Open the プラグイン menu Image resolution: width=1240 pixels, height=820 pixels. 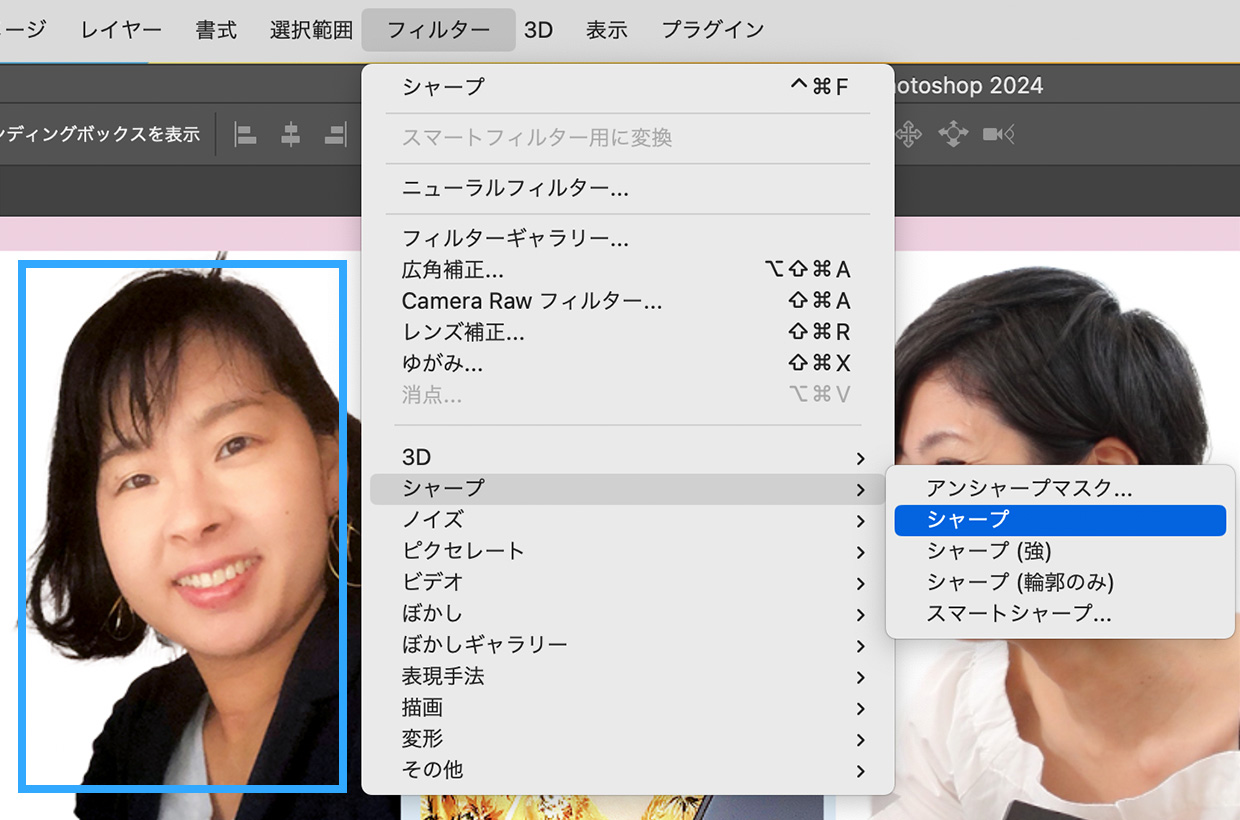click(x=713, y=30)
